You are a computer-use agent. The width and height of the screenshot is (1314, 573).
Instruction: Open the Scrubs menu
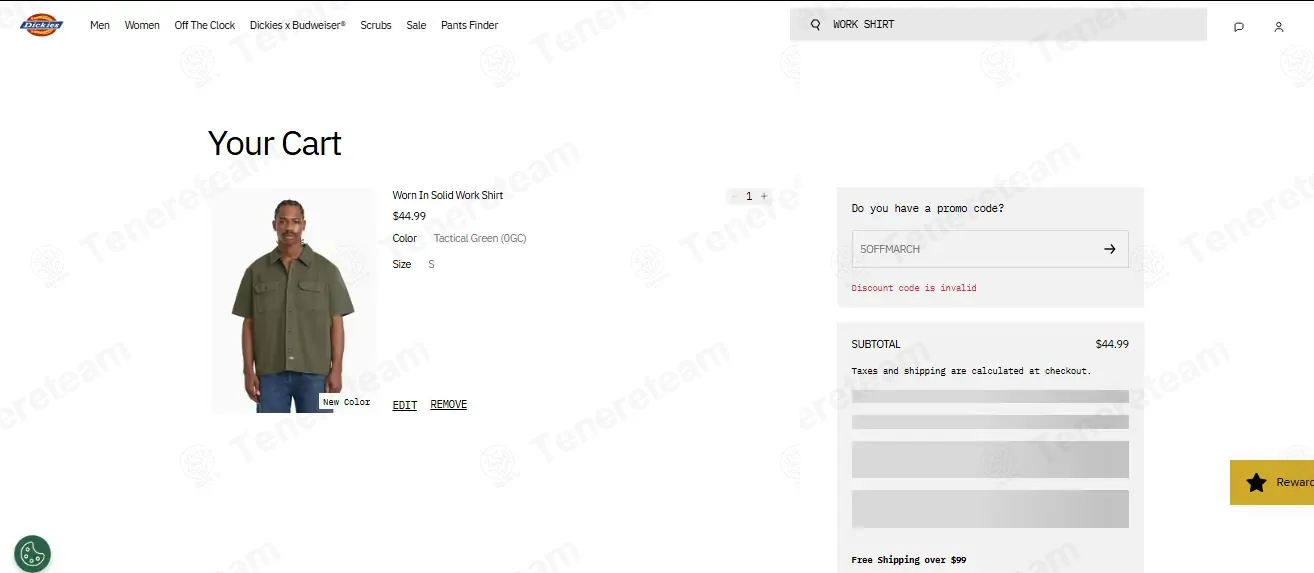[x=376, y=25]
